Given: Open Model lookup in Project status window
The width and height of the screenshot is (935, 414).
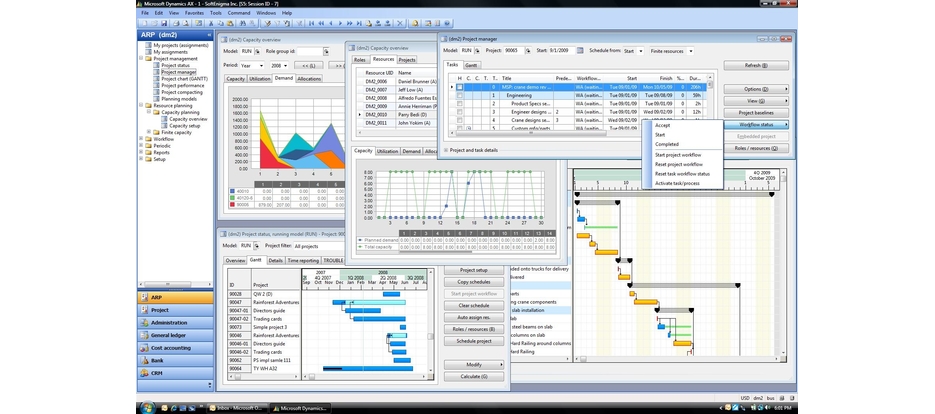Looking at the screenshot, I should pyautogui.click(x=257, y=245).
